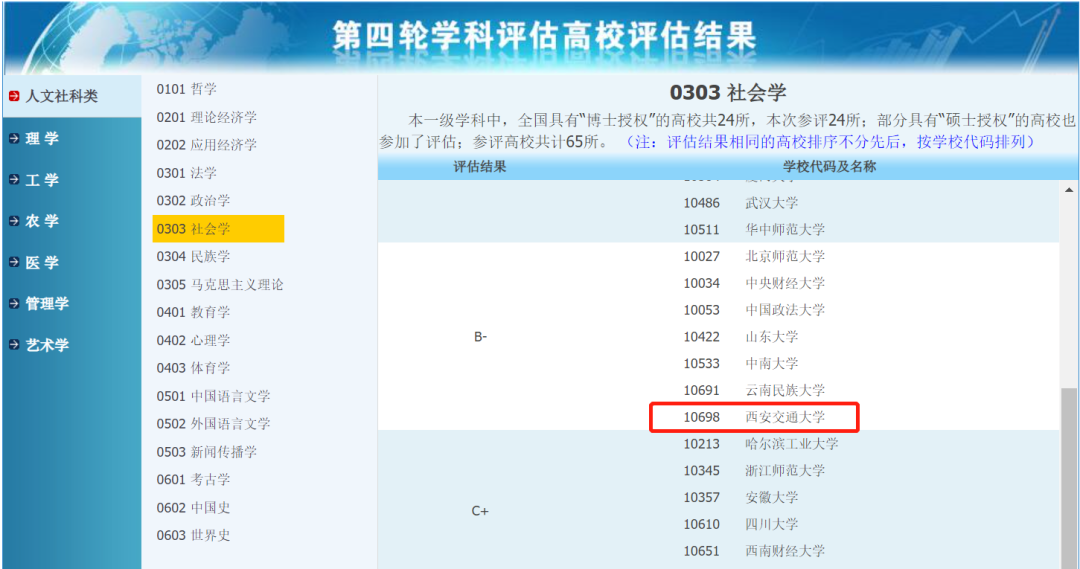
Task: Click the C+ grade cell
Action: pos(480,511)
